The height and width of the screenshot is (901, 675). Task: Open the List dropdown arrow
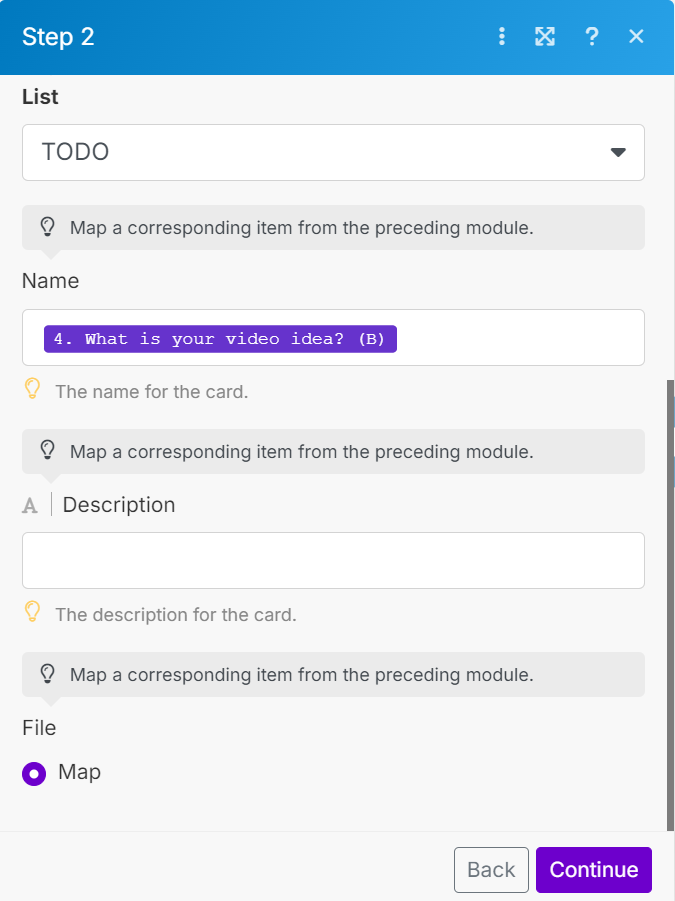tap(618, 152)
